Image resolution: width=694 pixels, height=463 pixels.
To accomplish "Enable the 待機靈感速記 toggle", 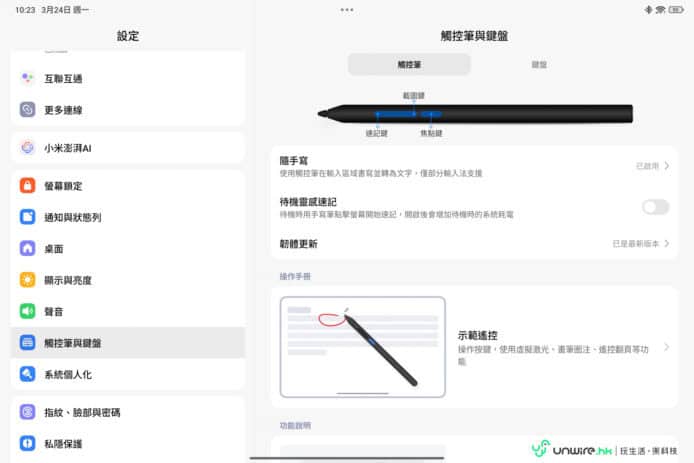I will coord(655,207).
